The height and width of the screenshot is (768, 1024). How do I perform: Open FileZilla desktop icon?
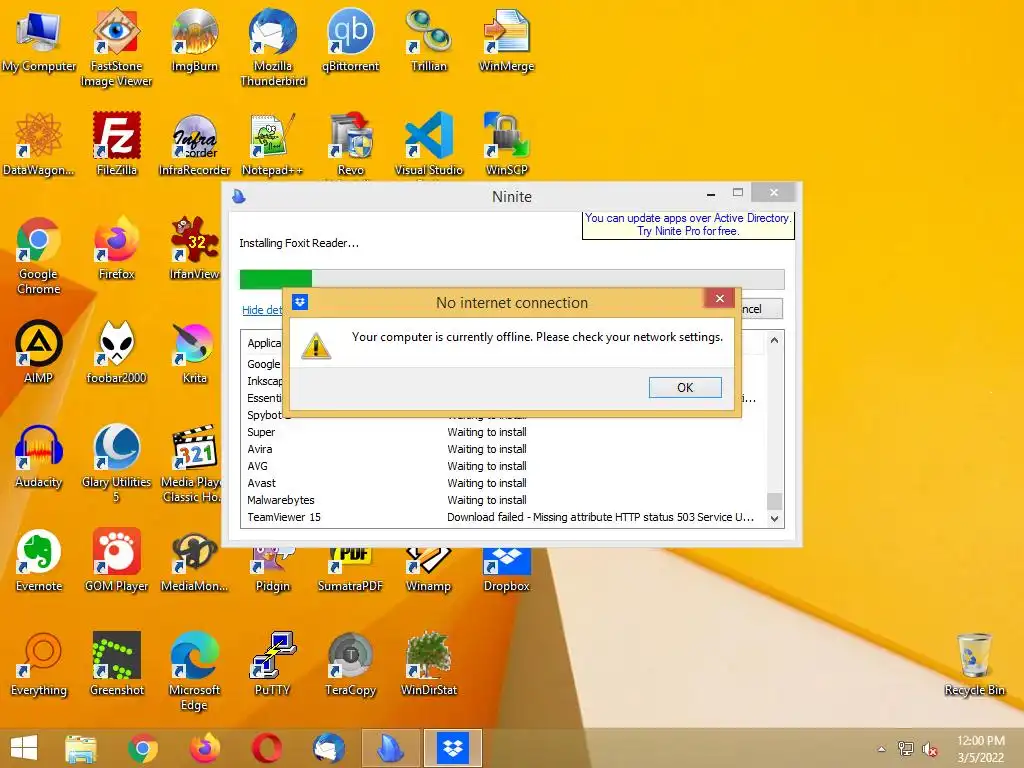coord(116,145)
